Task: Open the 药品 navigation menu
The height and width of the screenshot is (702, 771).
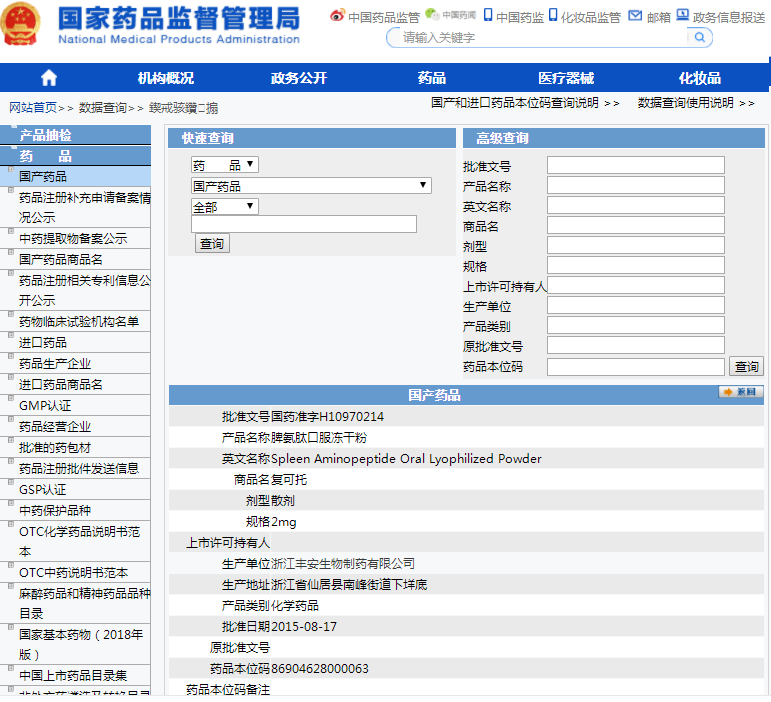Action: 432,78
